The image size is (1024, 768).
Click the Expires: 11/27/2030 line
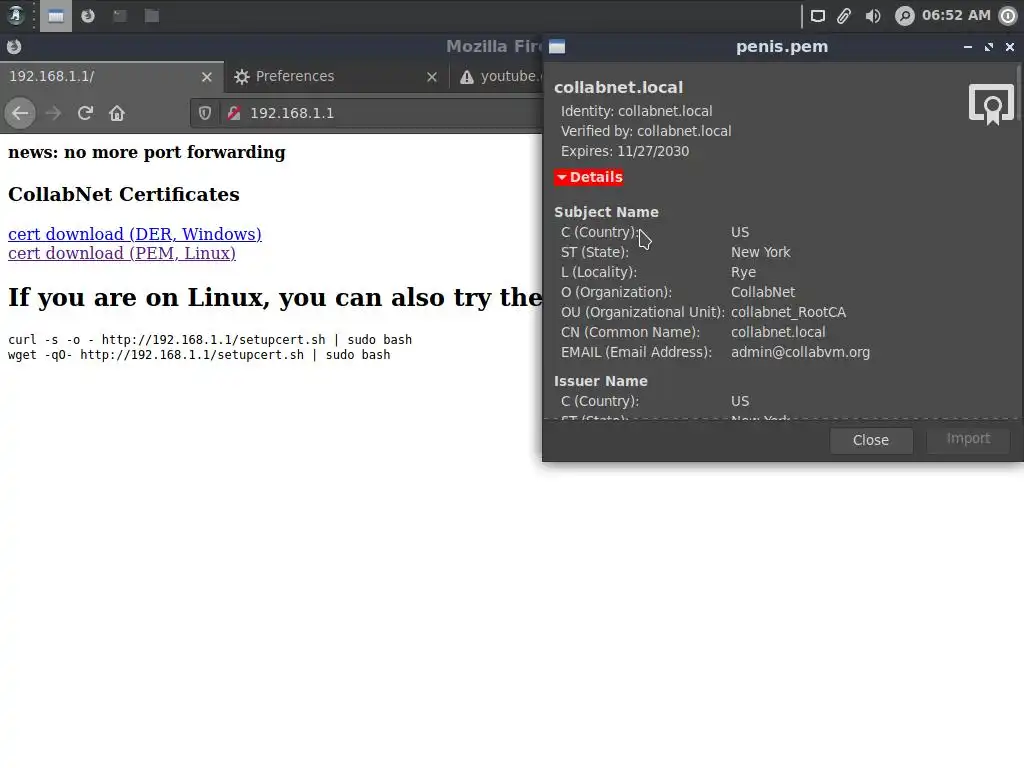click(625, 152)
